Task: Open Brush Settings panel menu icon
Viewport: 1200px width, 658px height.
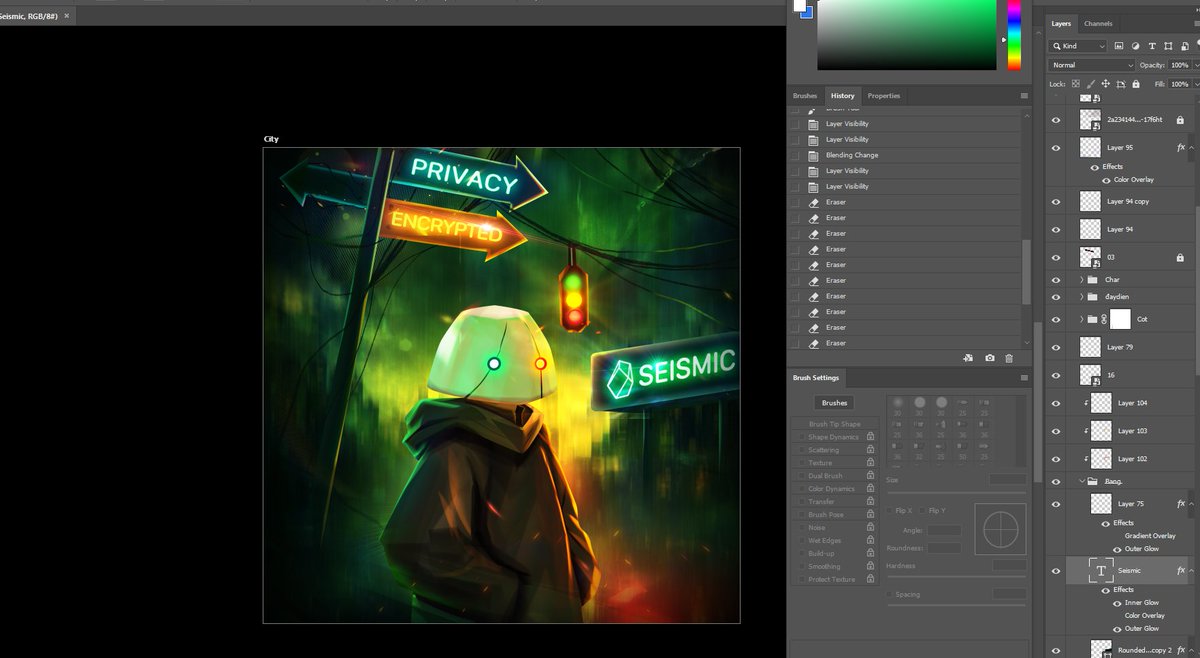Action: click(1024, 378)
